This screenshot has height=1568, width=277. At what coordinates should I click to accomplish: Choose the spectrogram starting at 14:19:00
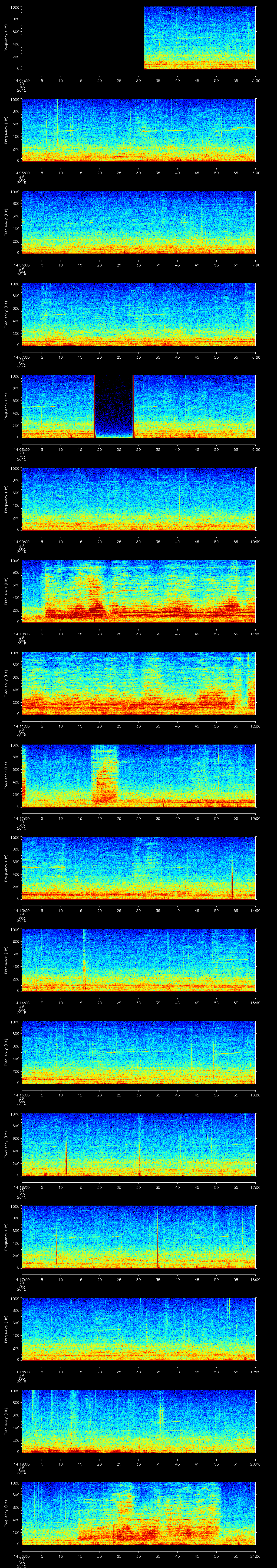click(139, 1421)
